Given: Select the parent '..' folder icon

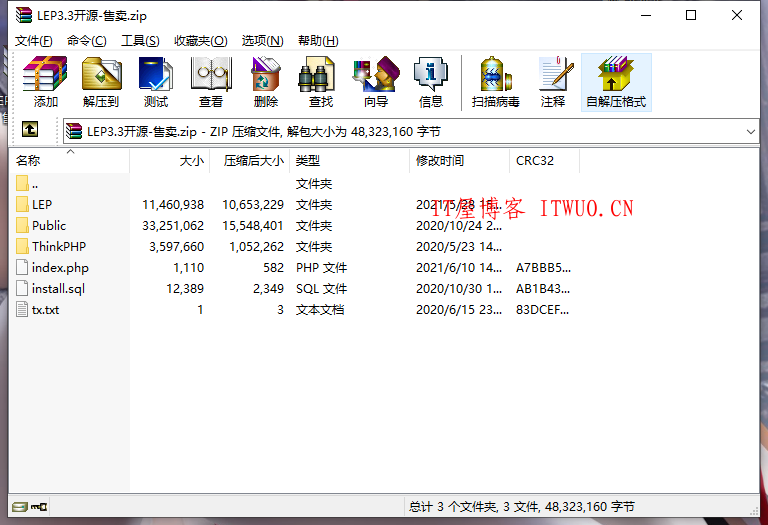Looking at the screenshot, I should click(x=22, y=183).
